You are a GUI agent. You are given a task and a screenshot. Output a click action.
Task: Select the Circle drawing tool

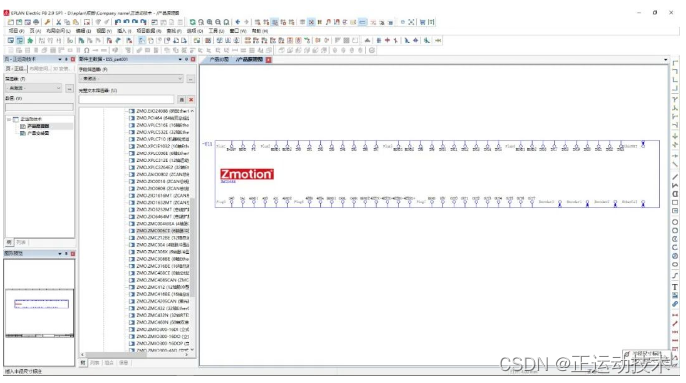tap(675, 222)
